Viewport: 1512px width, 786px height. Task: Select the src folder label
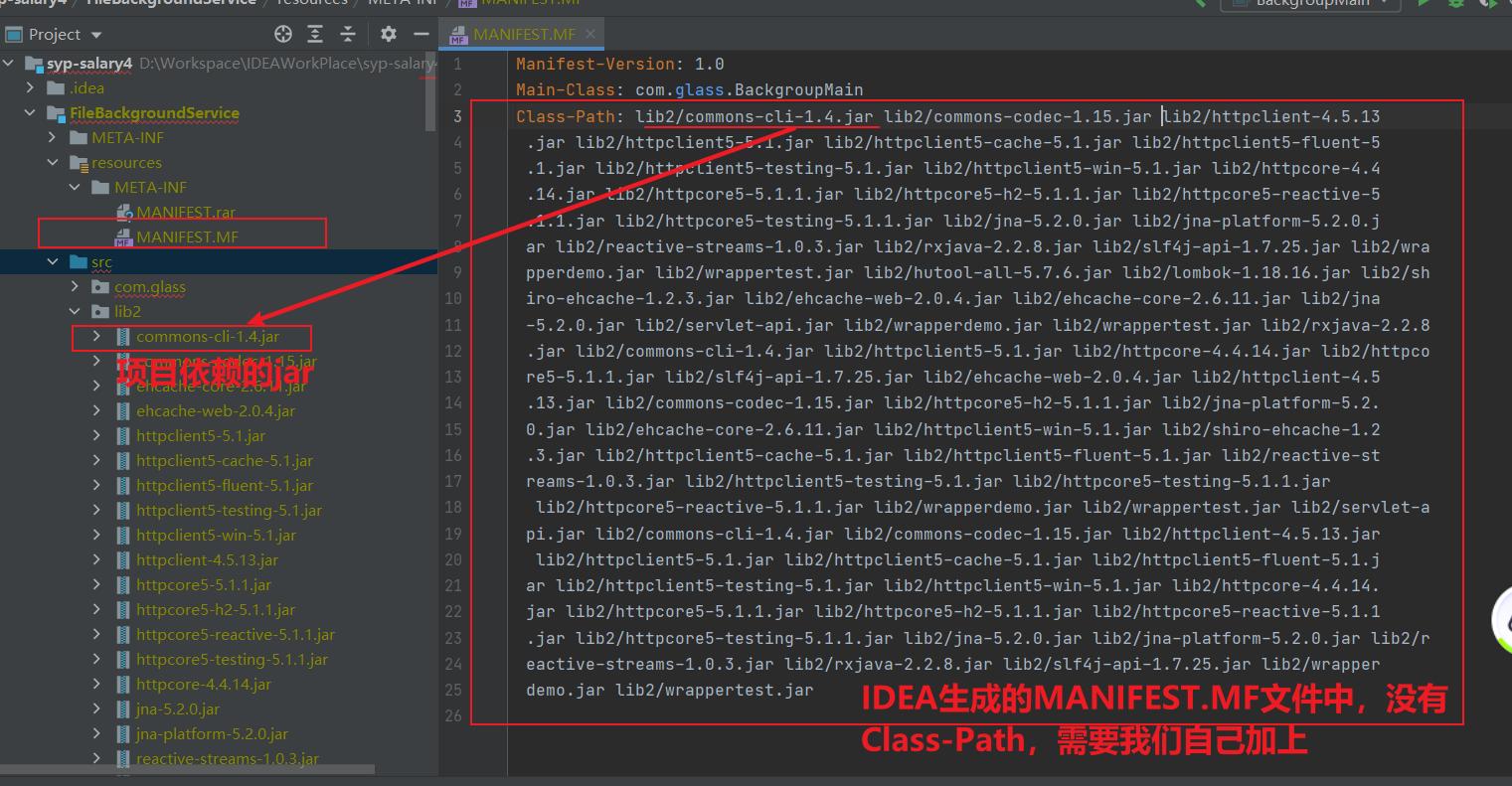pos(102,262)
